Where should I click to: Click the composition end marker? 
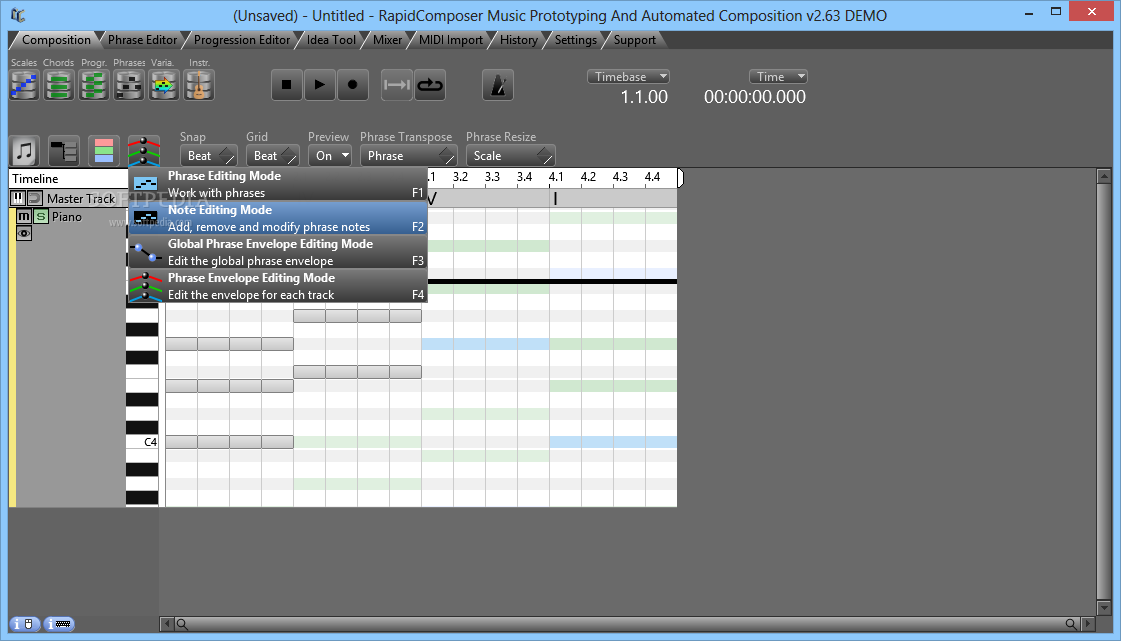[680, 177]
